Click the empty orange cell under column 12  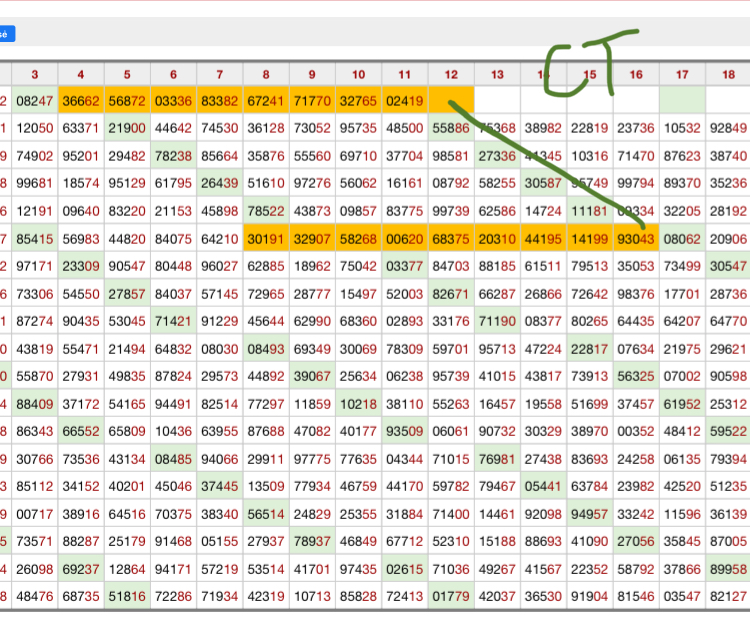tap(451, 100)
